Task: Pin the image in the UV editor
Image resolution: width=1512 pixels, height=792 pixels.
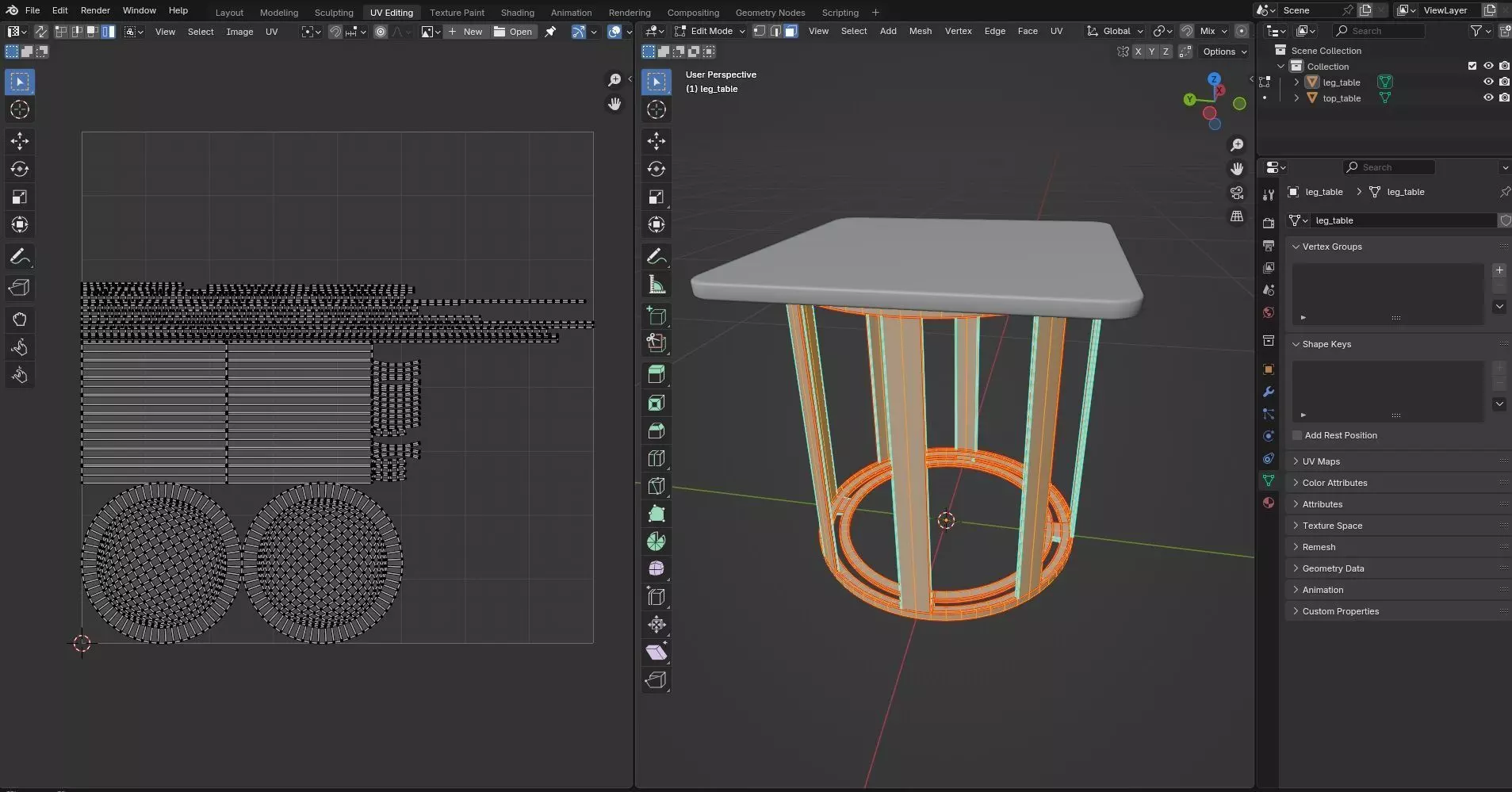Action: [x=550, y=32]
